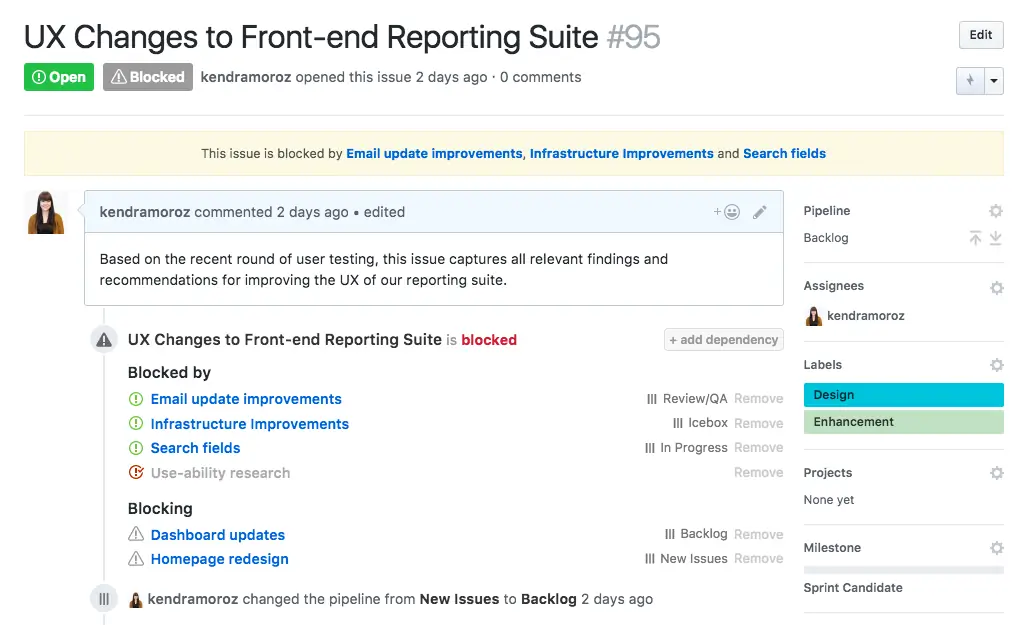The height and width of the screenshot is (625, 1033).
Task: Click the kendramoroz assignee name
Action: pyautogui.click(x=866, y=316)
